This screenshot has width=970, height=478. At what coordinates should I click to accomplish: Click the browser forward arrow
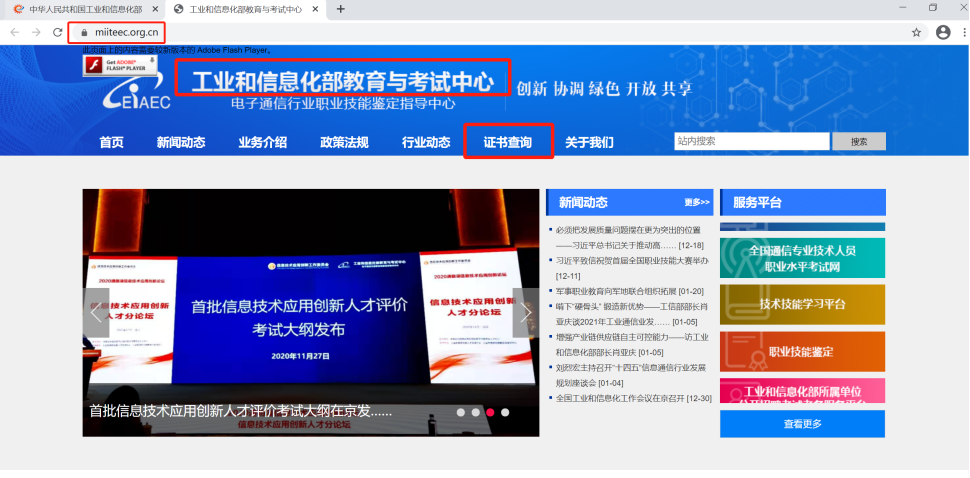pyautogui.click(x=36, y=32)
